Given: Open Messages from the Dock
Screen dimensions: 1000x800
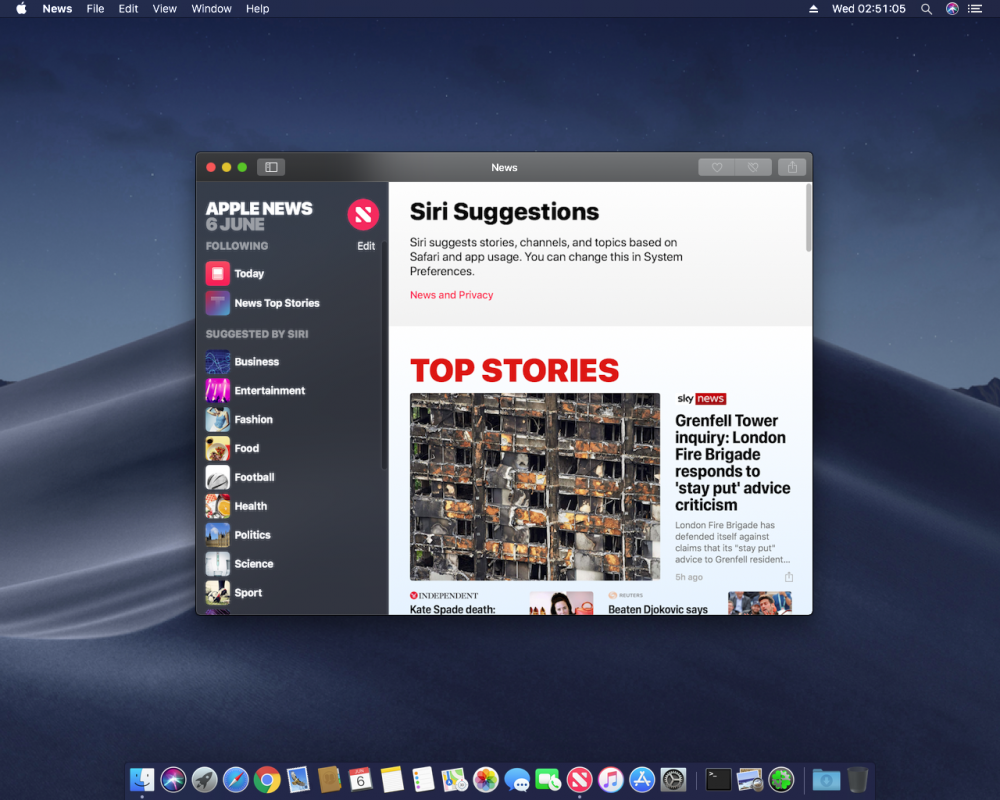Looking at the screenshot, I should (x=517, y=780).
